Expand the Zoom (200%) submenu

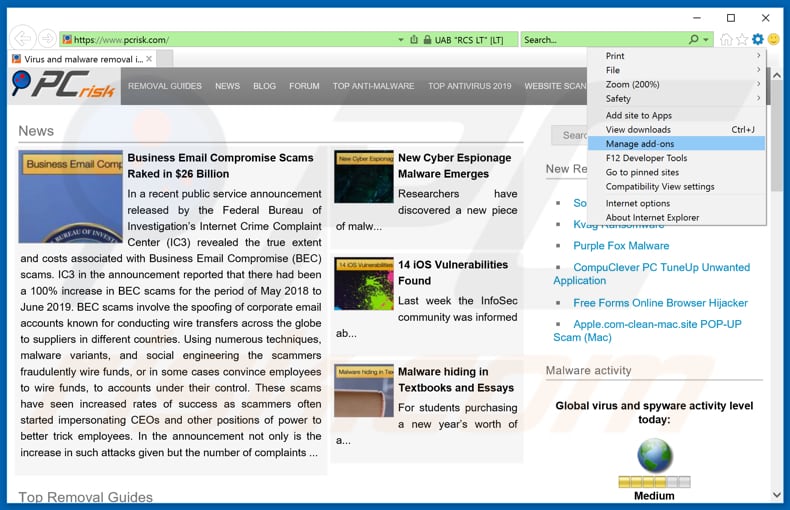point(676,84)
